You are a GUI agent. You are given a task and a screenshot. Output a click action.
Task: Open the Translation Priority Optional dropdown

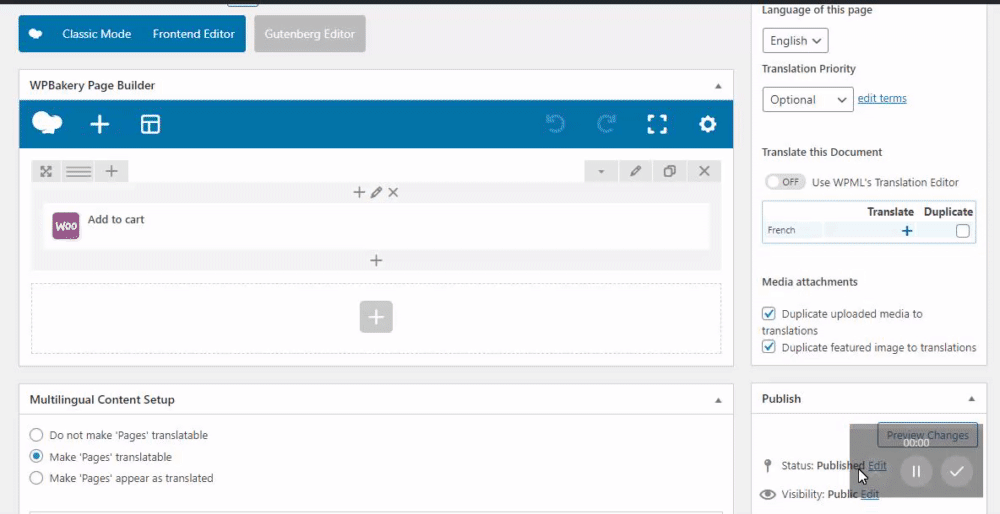pyautogui.click(x=808, y=99)
